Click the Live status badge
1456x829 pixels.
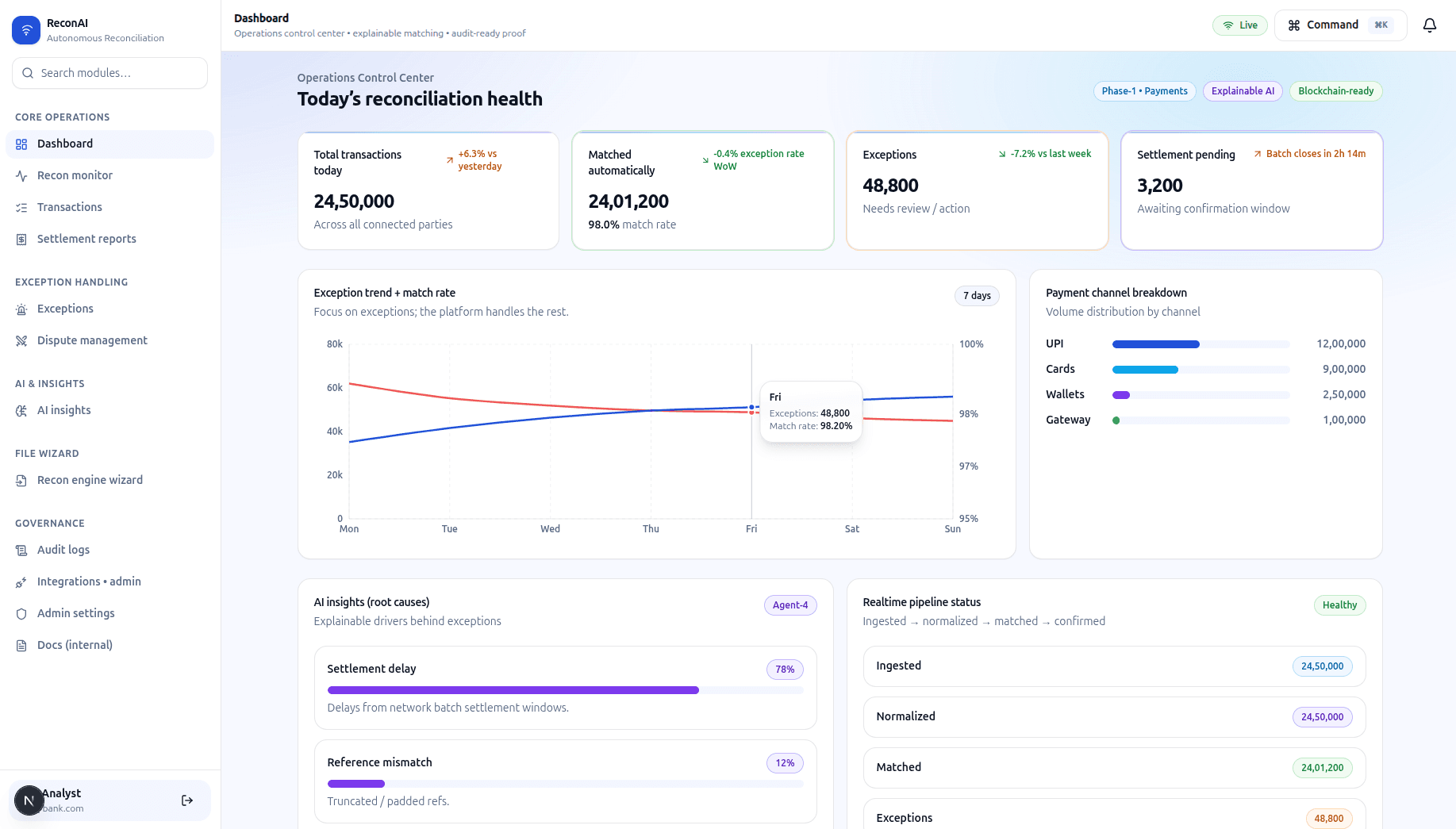(x=1239, y=25)
